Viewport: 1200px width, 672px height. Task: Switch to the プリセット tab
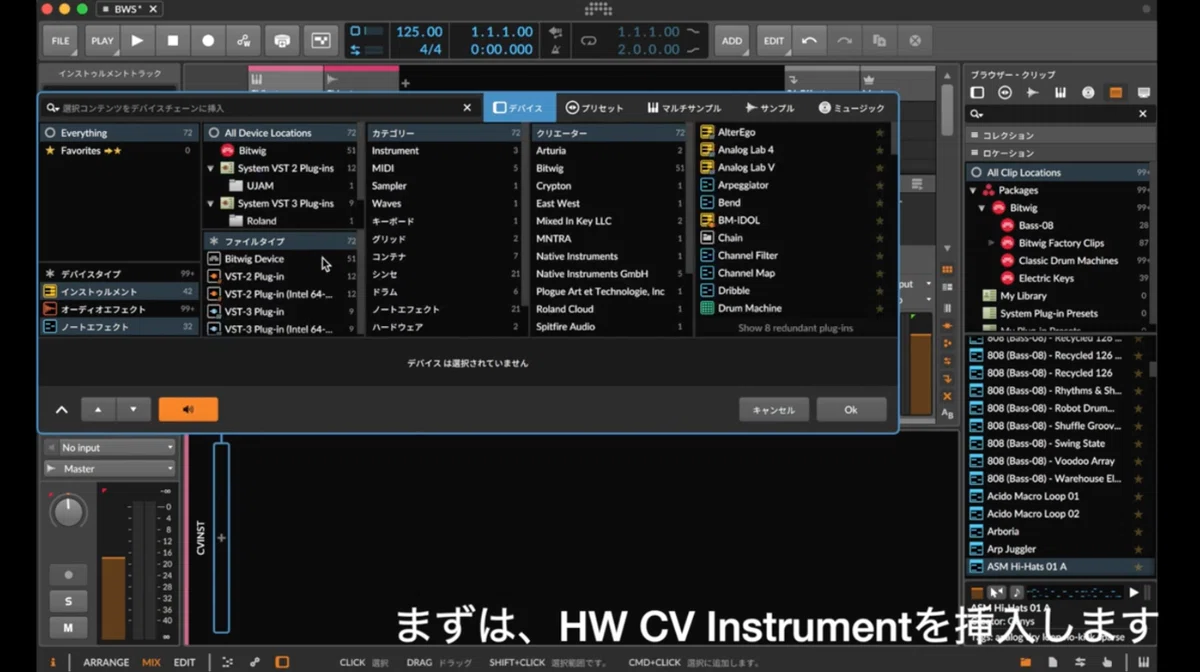594,108
